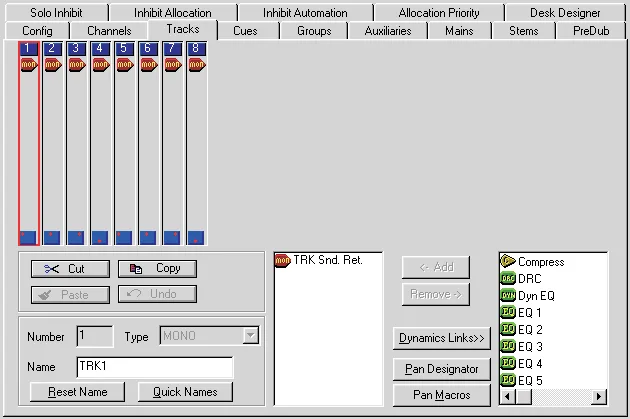
Task: Click the module list horizontal scrollbar thumb
Action: pos(524,397)
